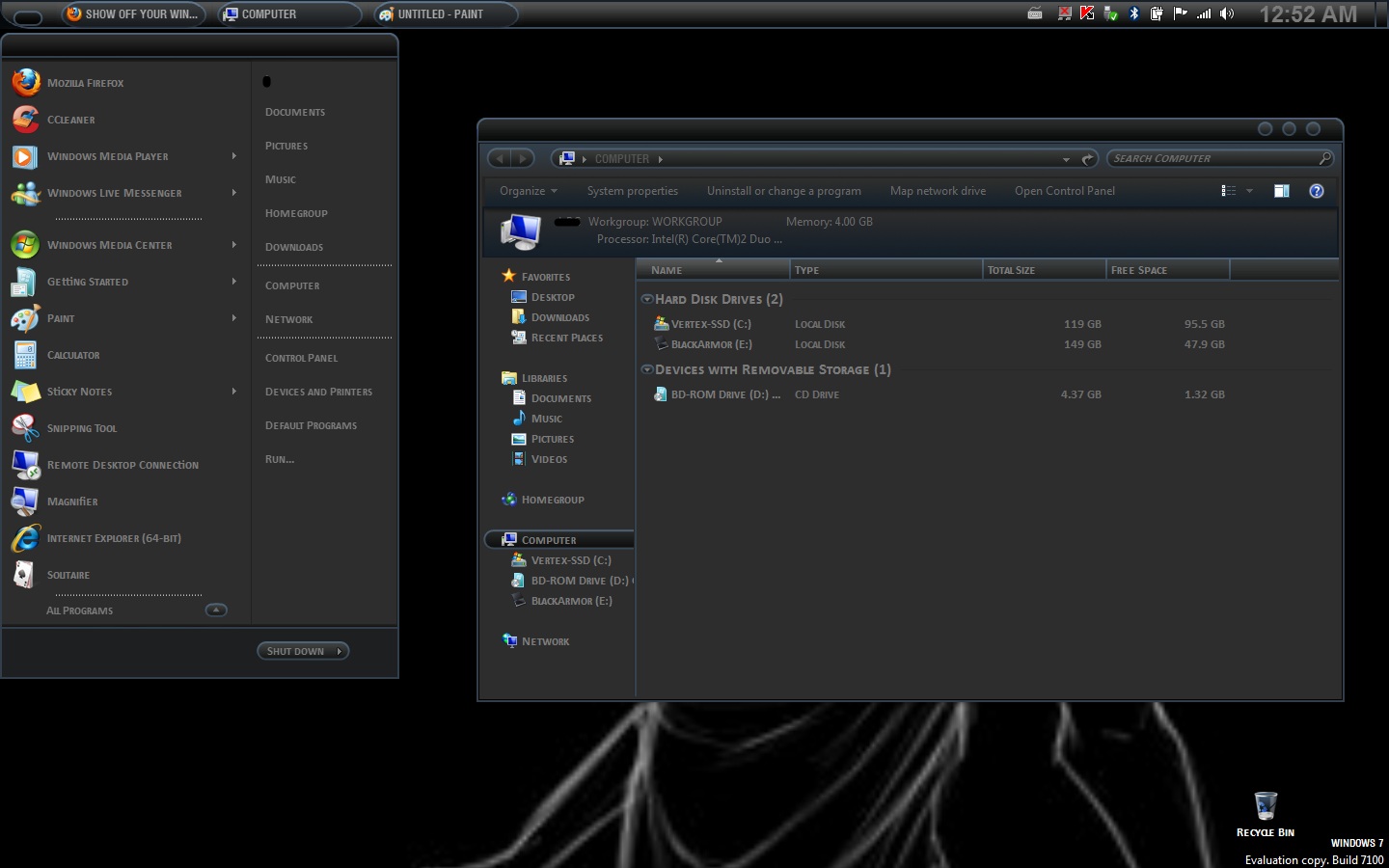Open Control Panel from start menu
This screenshot has width=1389, height=868.
(302, 359)
